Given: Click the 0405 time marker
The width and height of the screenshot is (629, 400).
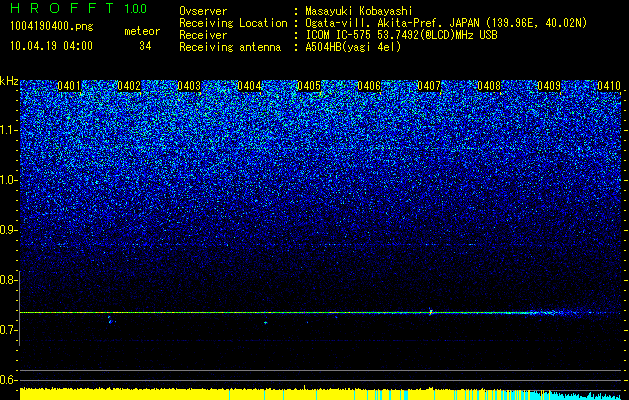Looking at the screenshot, I should click(x=308, y=86).
